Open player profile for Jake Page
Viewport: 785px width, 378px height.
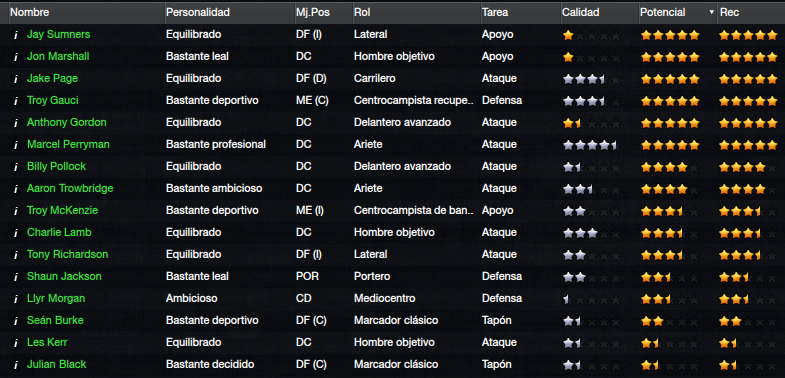[52, 79]
